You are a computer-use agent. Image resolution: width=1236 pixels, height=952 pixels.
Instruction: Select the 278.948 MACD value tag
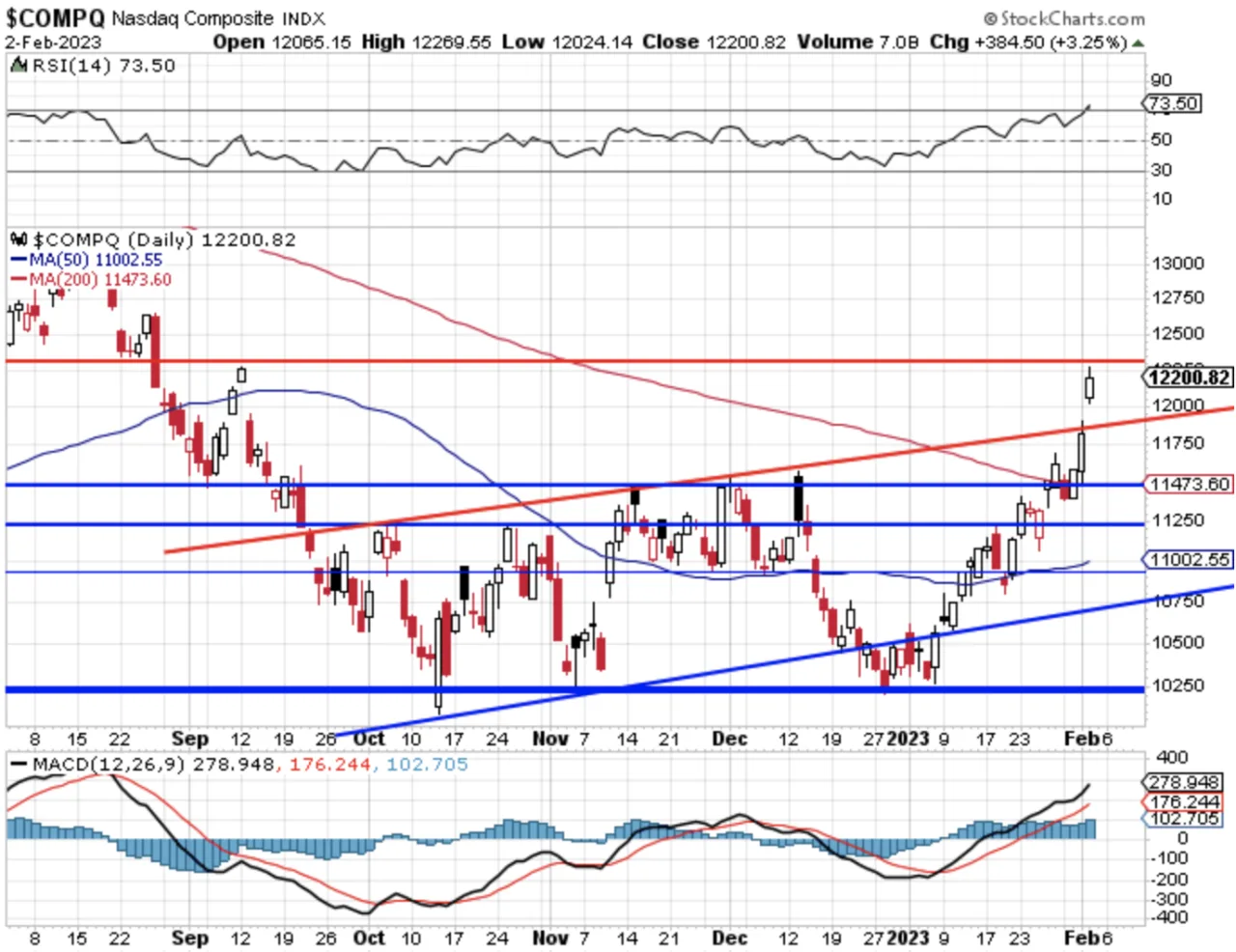1184,782
